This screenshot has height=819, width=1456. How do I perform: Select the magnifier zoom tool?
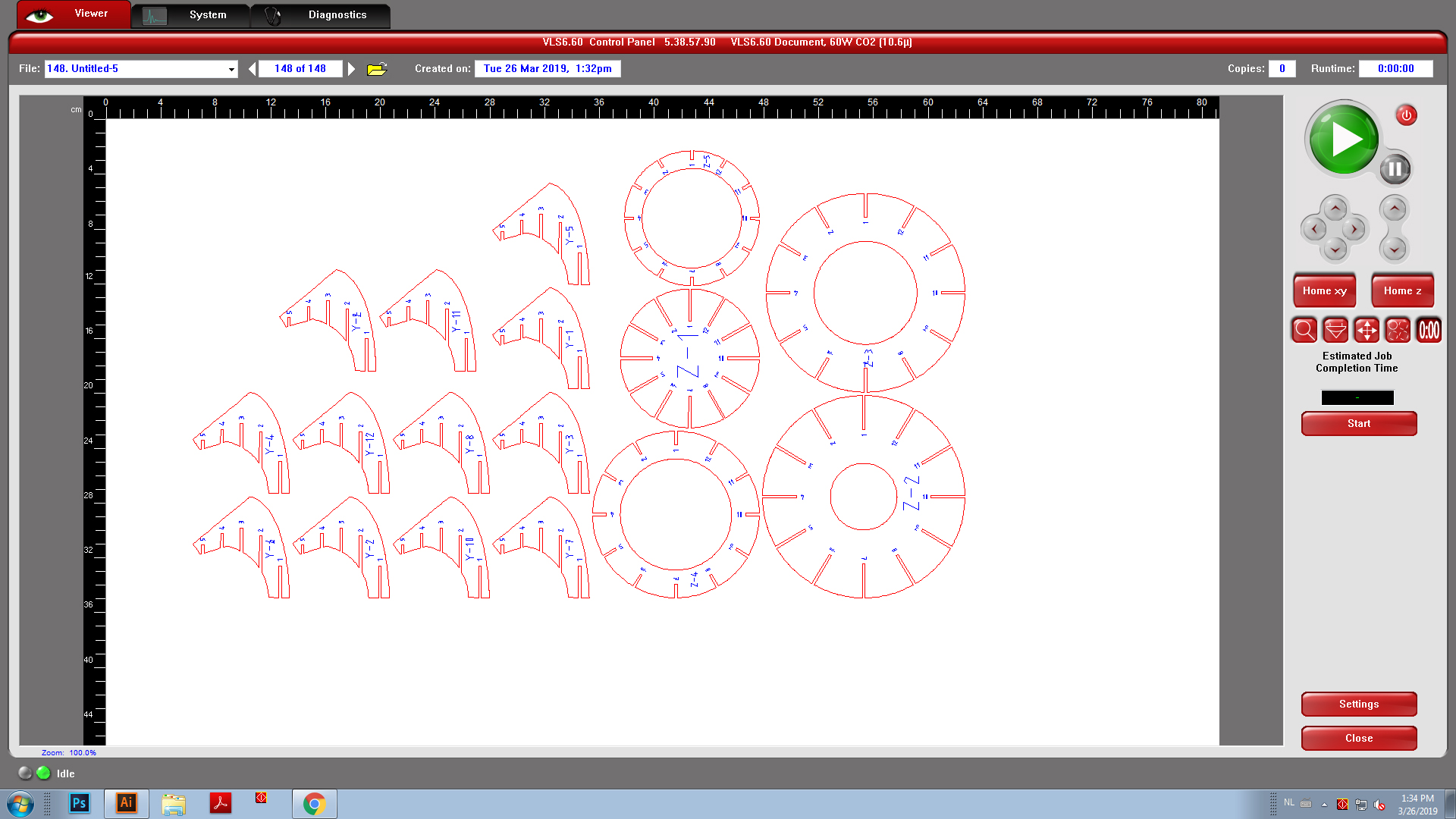(1304, 331)
